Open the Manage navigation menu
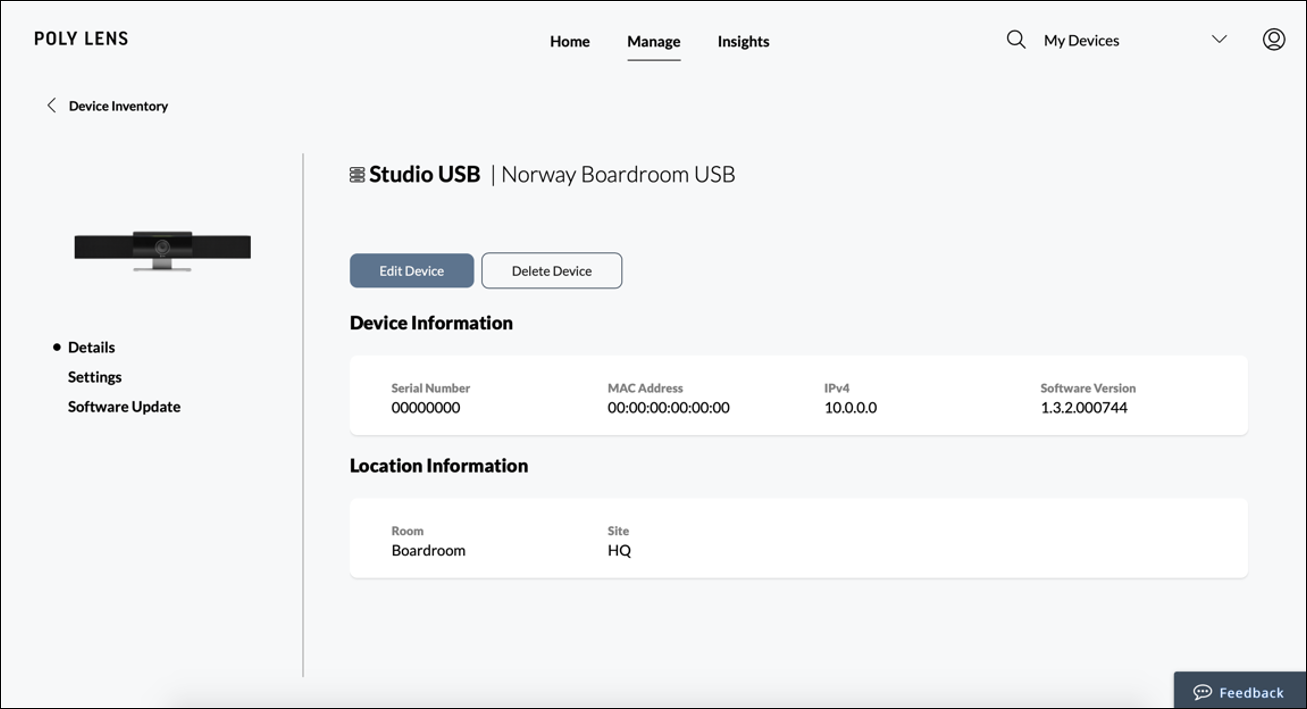The image size is (1307, 709). (653, 41)
